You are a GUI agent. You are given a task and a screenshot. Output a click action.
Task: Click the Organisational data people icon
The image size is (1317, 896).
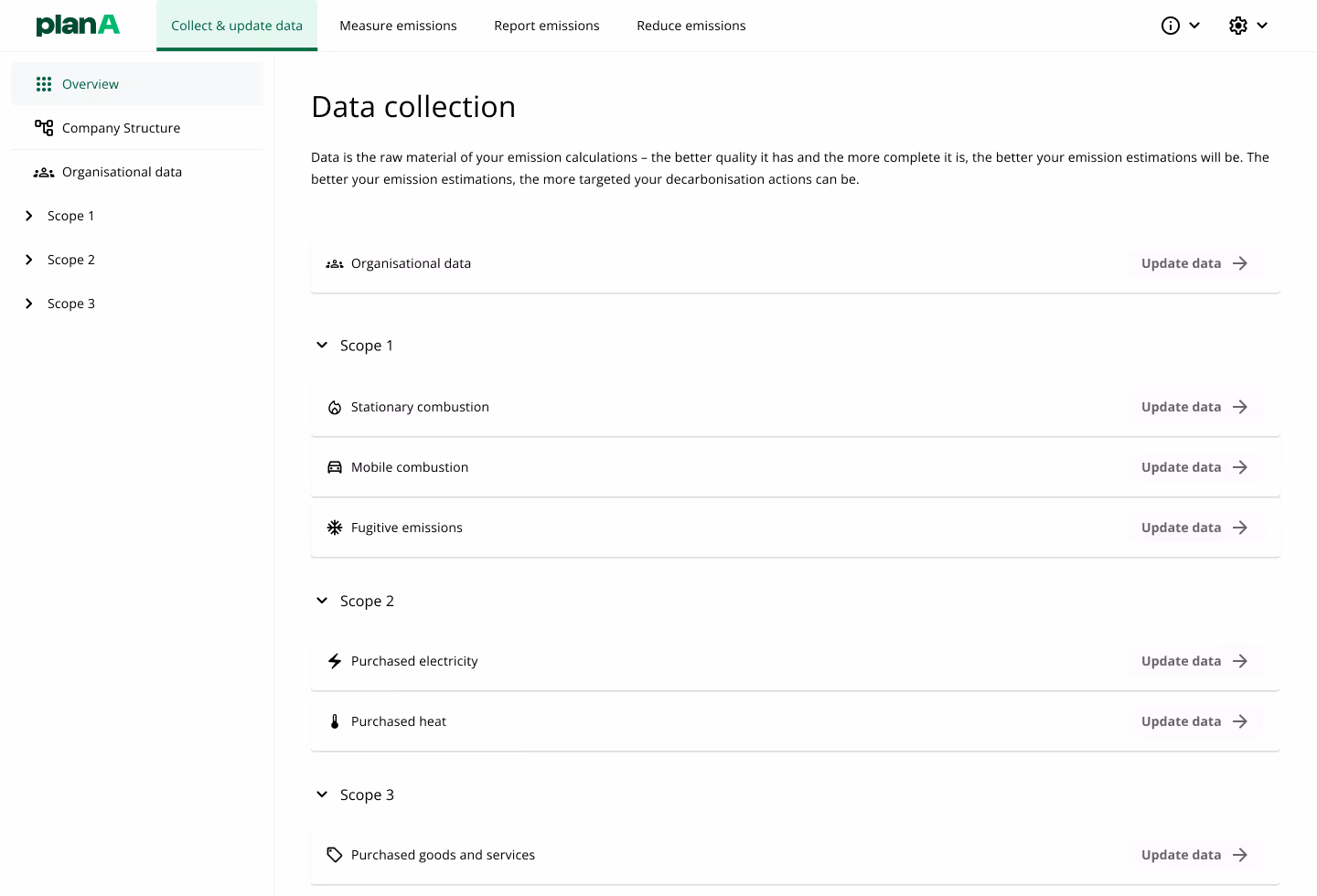pos(43,171)
